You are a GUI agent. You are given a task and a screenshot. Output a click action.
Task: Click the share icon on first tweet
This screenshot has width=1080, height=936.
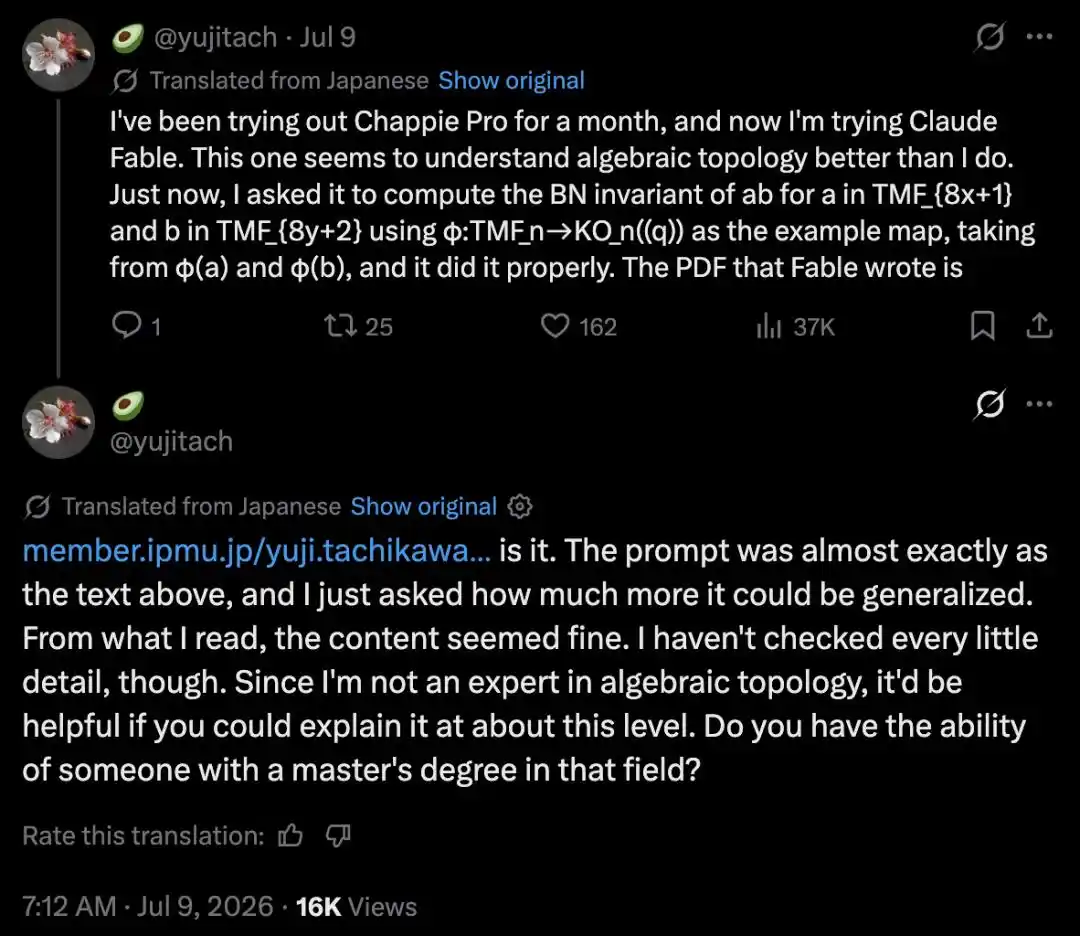1039,326
